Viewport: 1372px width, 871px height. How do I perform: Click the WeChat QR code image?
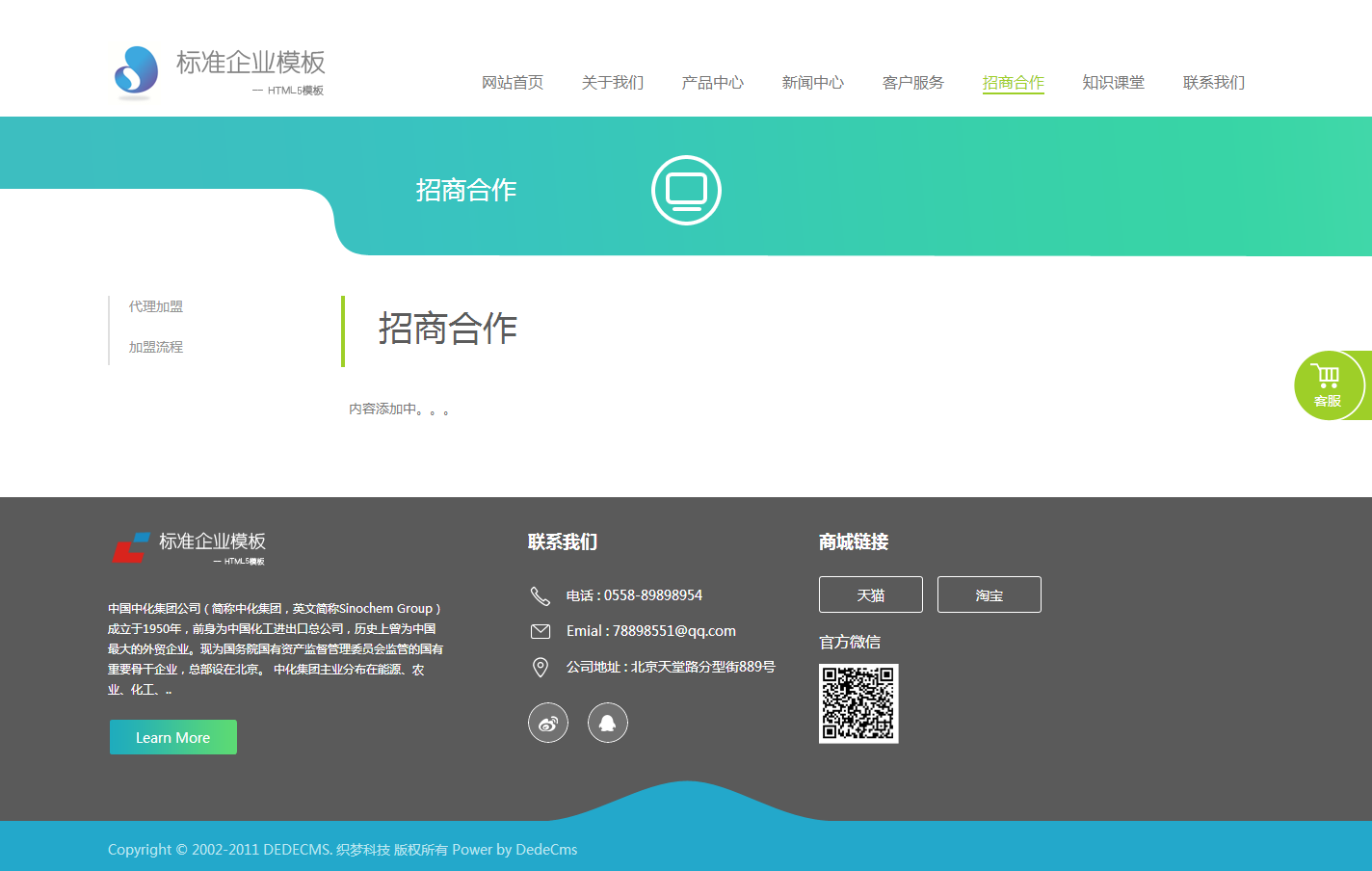coord(858,703)
